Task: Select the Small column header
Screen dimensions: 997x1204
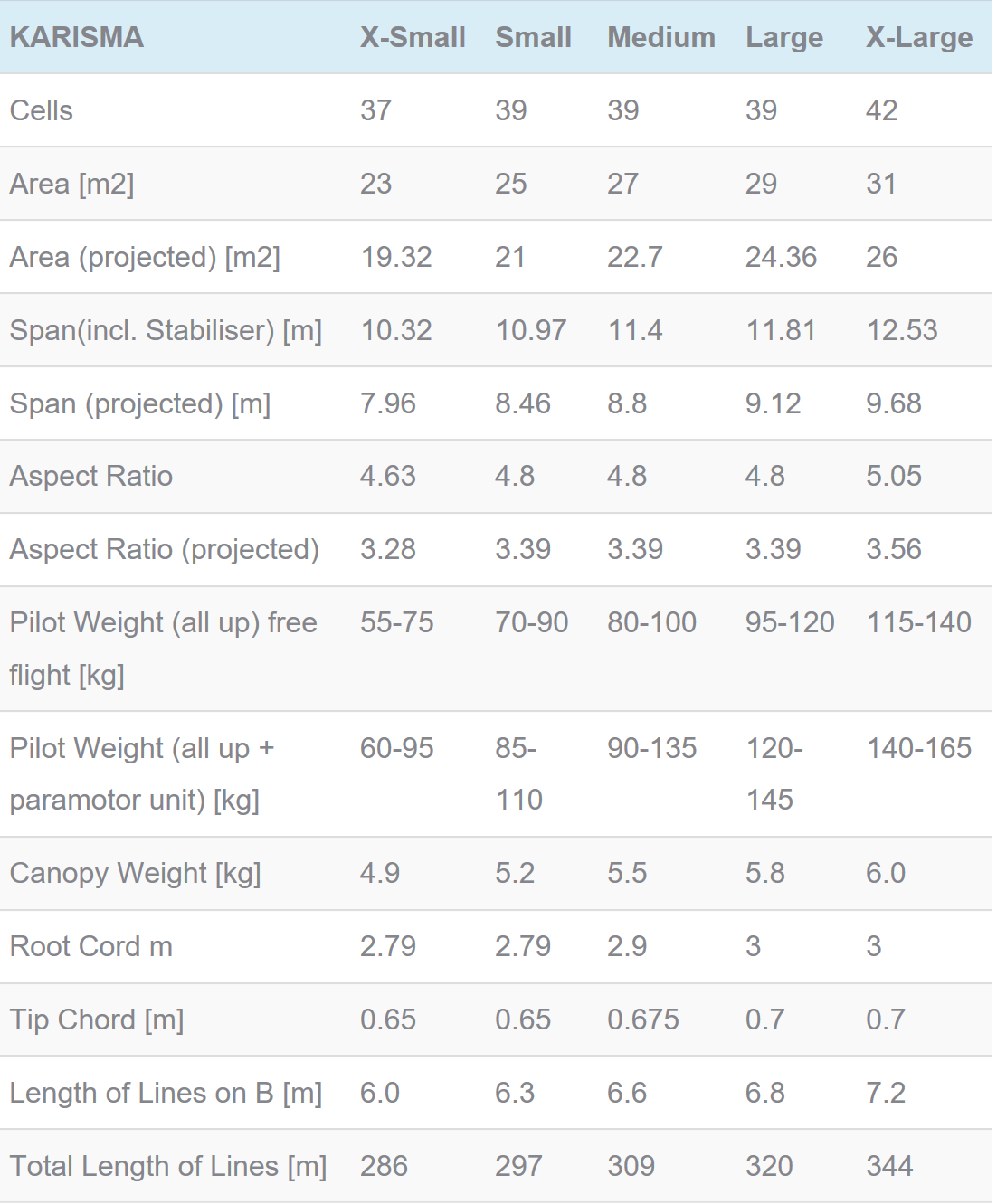Action: click(x=533, y=37)
